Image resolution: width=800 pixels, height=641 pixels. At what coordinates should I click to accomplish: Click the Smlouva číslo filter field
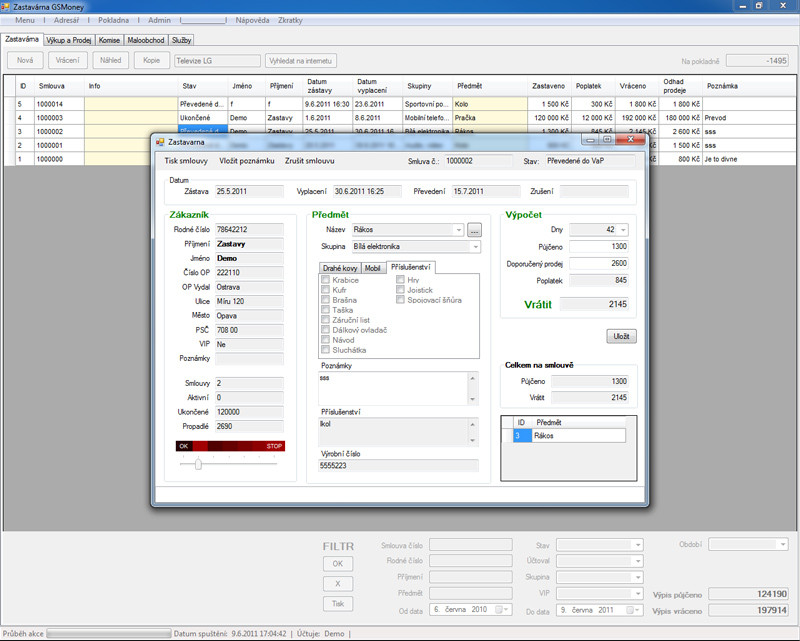470,545
